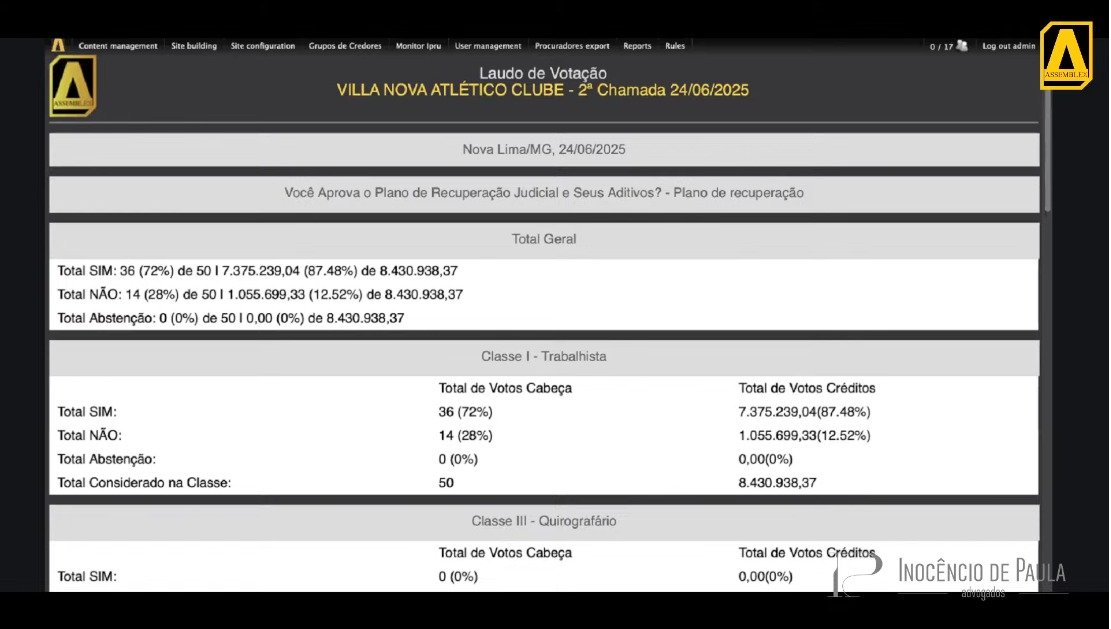Select the 50 total votes cell in Classe I
Viewport: 1111px width, 629px height.
pos(446,483)
